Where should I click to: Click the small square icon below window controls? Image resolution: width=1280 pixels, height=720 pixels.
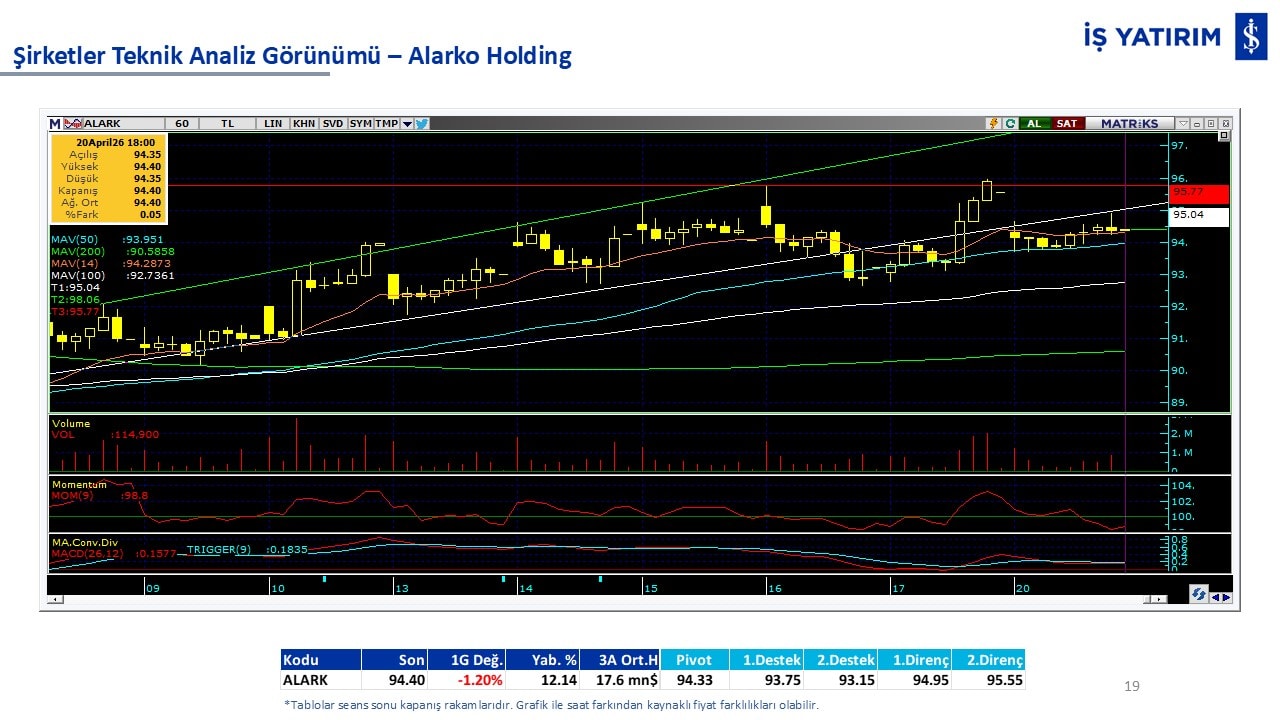[x=1223, y=136]
